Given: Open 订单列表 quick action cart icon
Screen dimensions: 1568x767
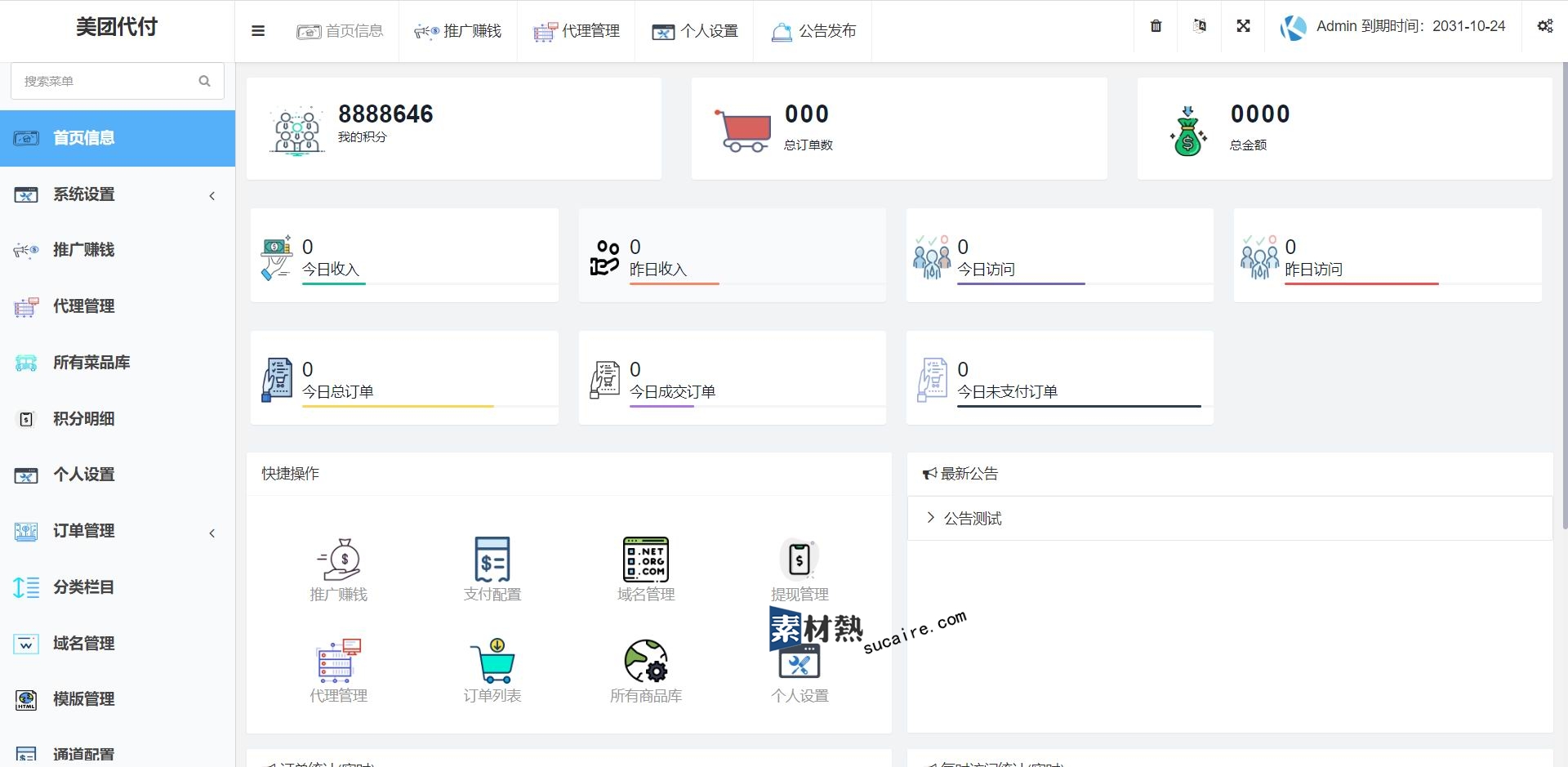Looking at the screenshot, I should click(492, 661).
